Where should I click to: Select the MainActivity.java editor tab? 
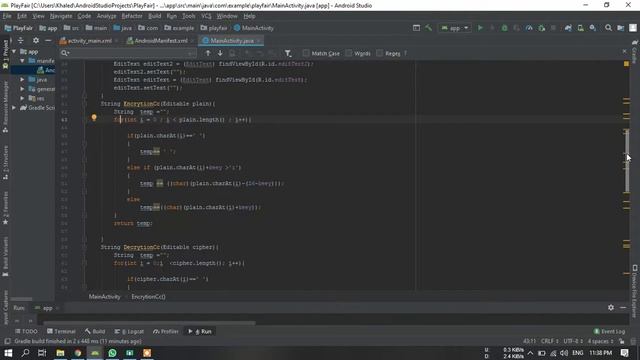point(232,41)
